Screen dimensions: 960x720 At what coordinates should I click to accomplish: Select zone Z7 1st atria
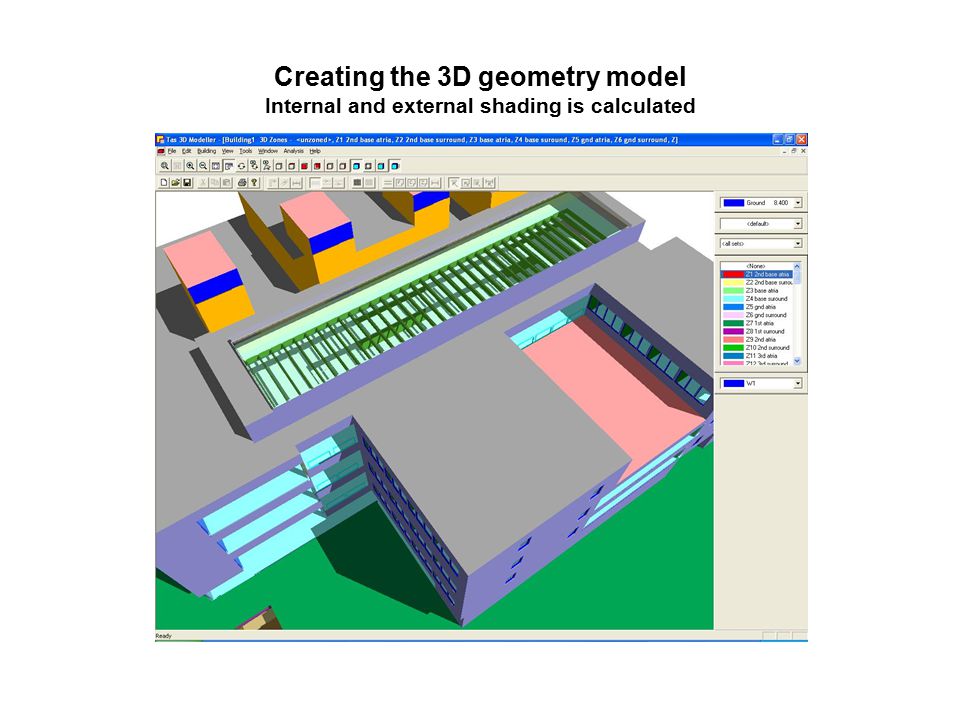coord(756,323)
